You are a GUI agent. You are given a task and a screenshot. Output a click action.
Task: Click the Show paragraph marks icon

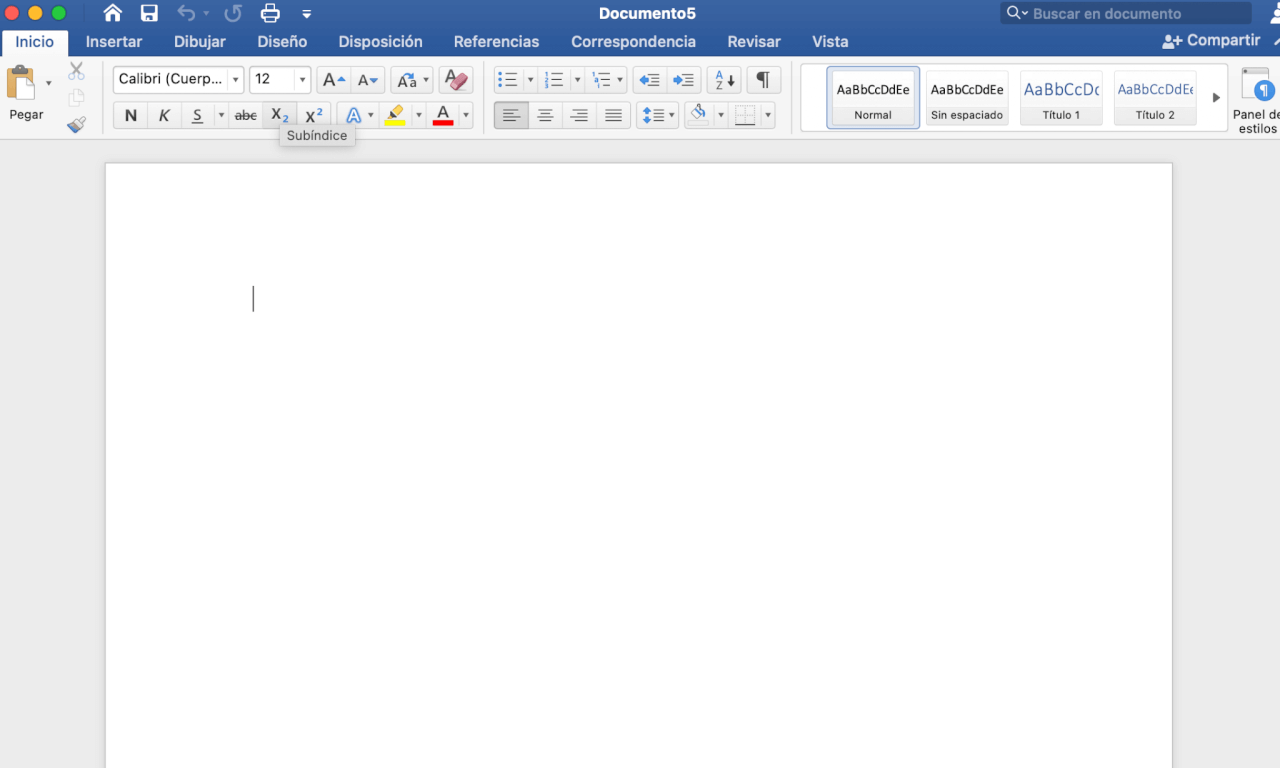coord(763,80)
